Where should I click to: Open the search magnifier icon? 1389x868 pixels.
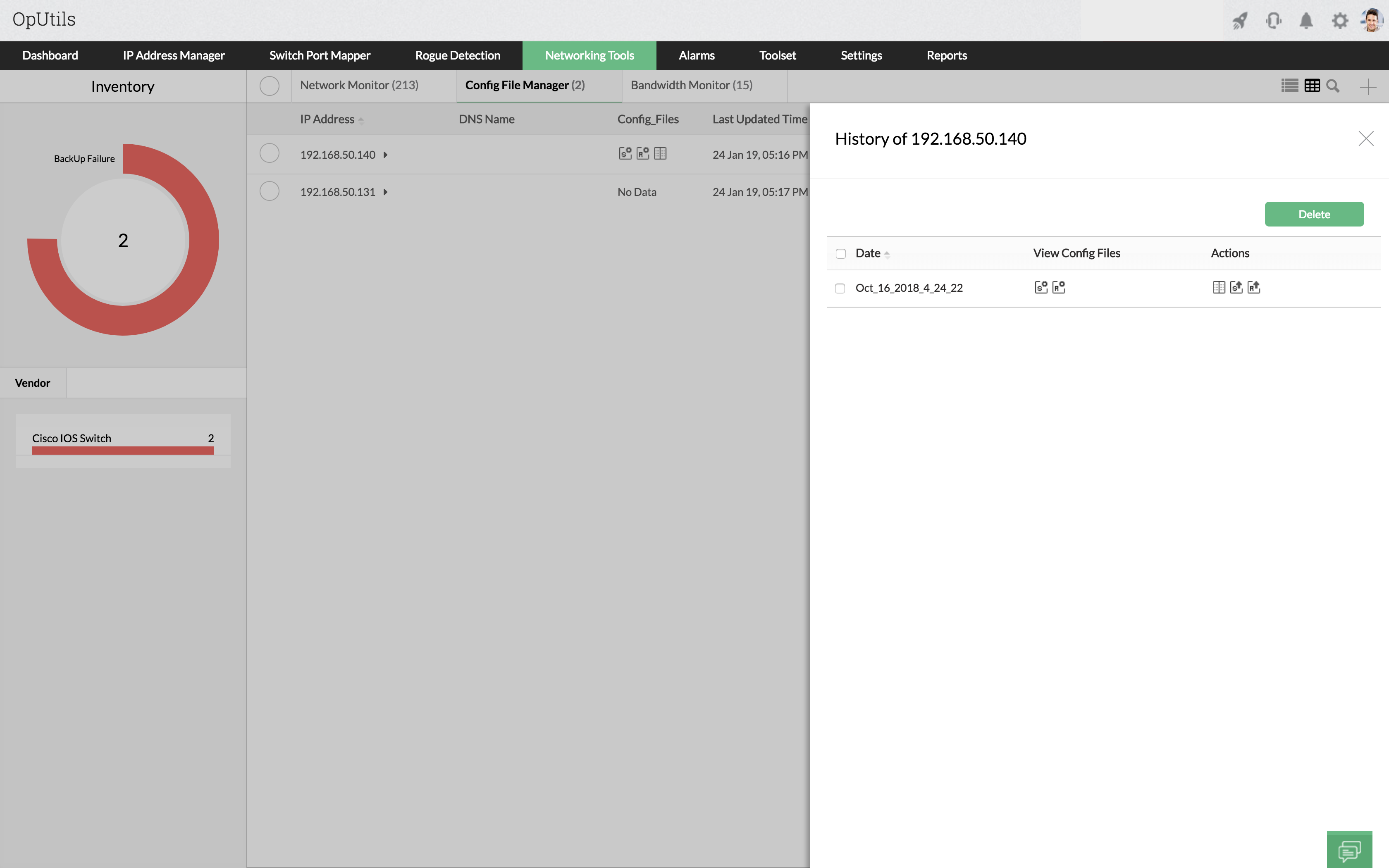[x=1333, y=86]
